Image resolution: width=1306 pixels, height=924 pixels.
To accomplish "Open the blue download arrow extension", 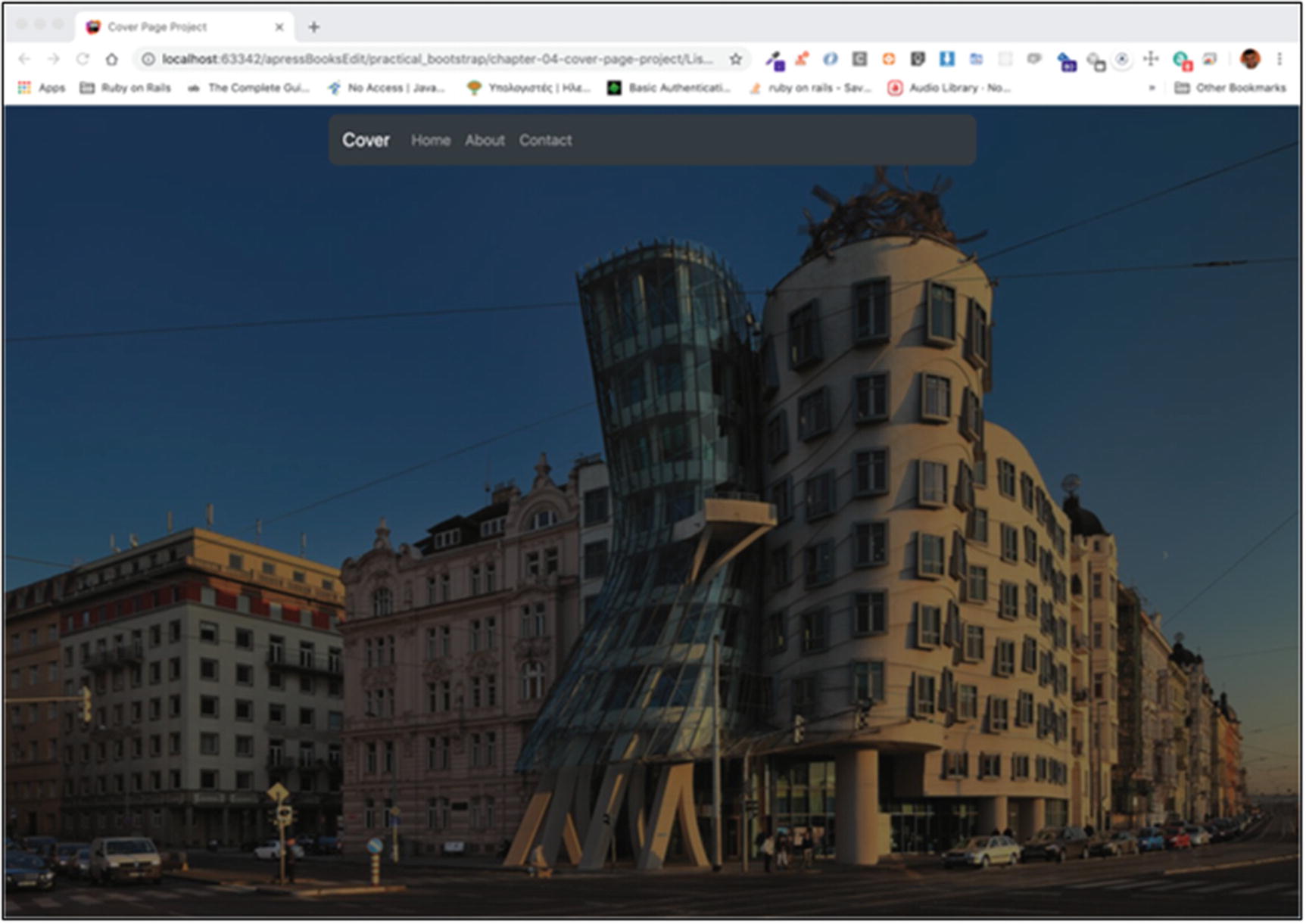I will click(x=946, y=59).
